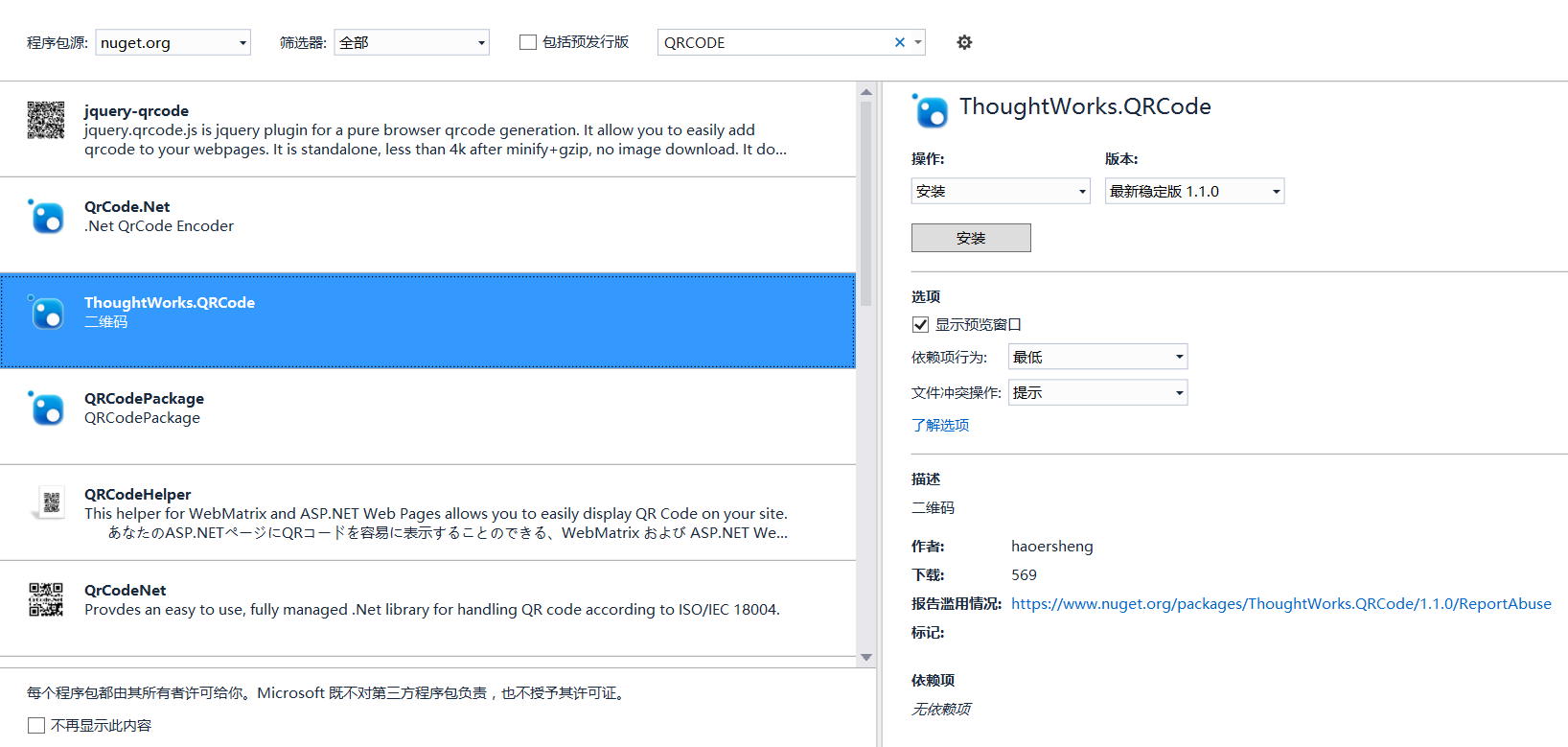Click the ThoughtWorks.QRCode icon in details pane
The width and height of the screenshot is (1568, 747).
[x=930, y=110]
